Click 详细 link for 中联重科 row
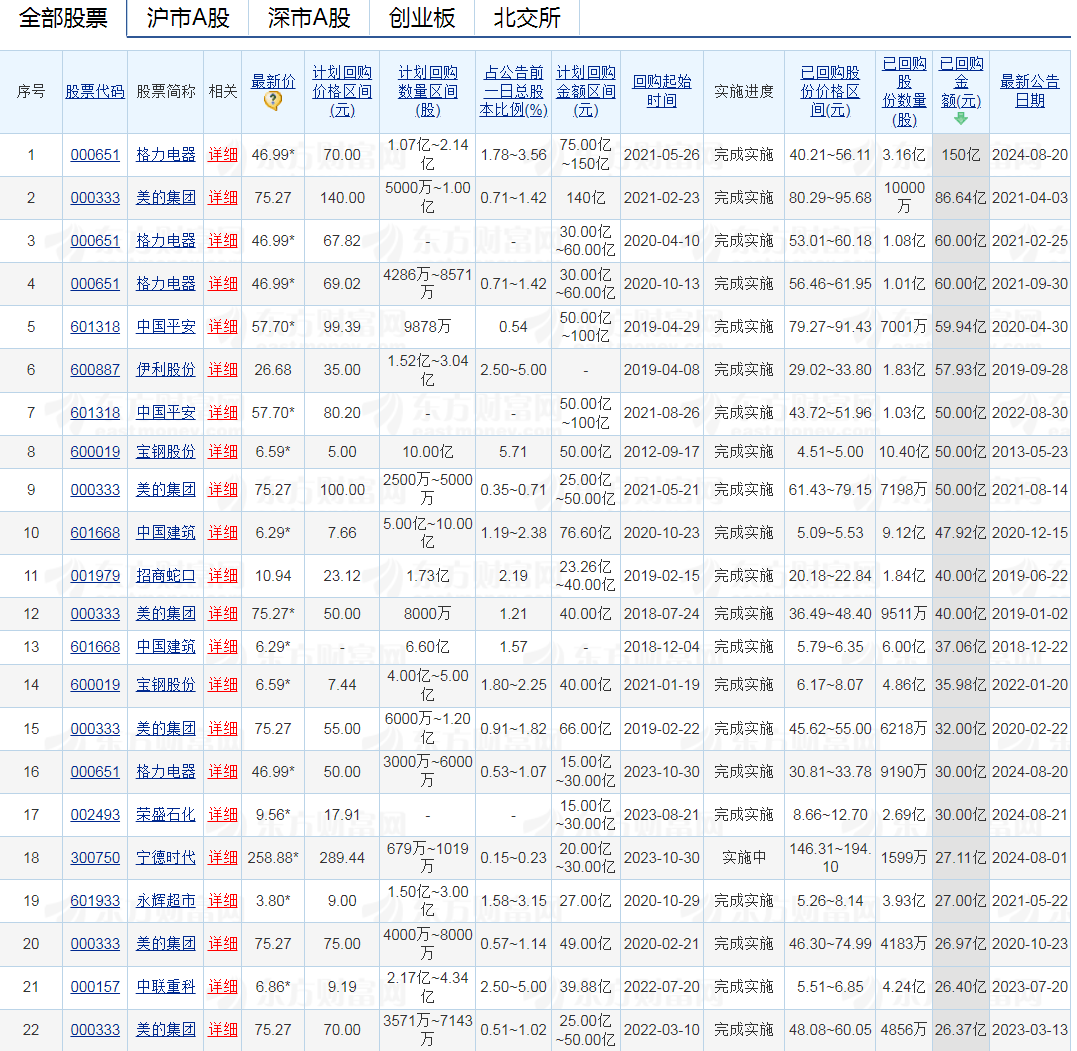 point(222,987)
